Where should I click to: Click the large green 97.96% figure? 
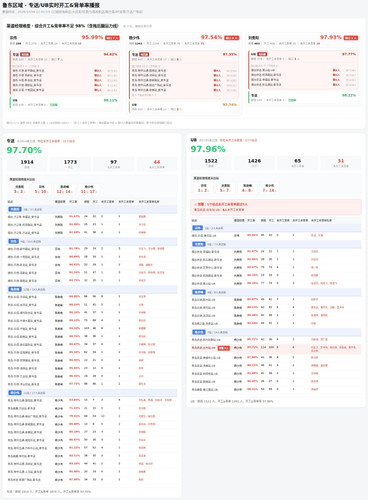tap(208, 149)
